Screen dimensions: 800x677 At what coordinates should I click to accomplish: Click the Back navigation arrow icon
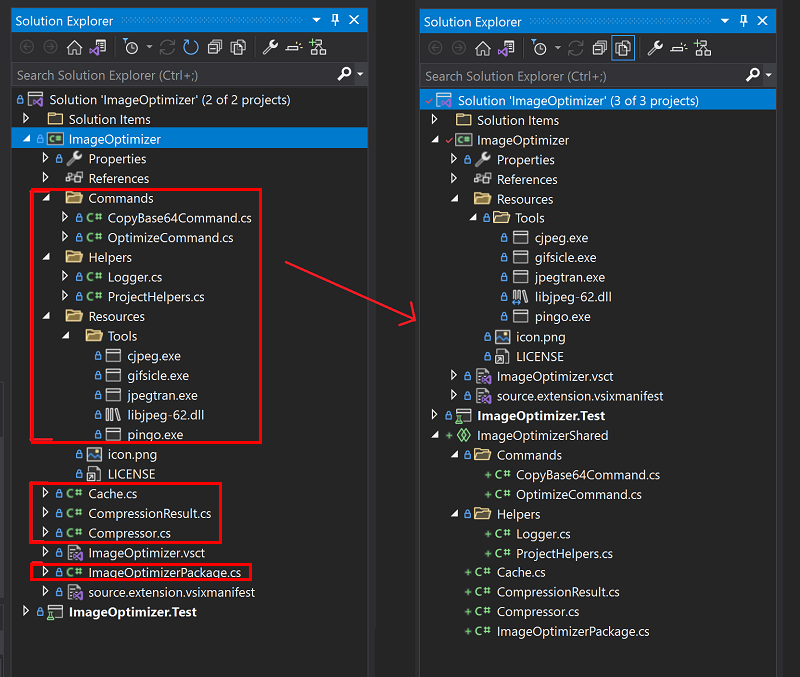point(25,47)
